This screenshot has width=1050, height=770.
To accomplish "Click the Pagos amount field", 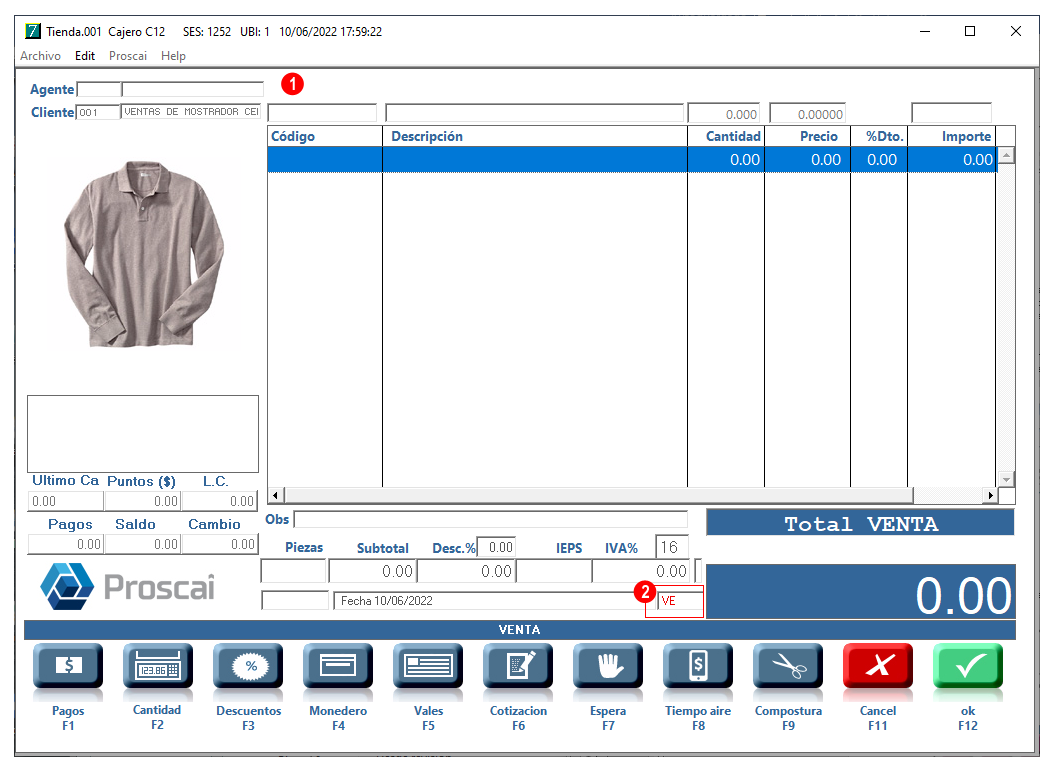I will 66,544.
